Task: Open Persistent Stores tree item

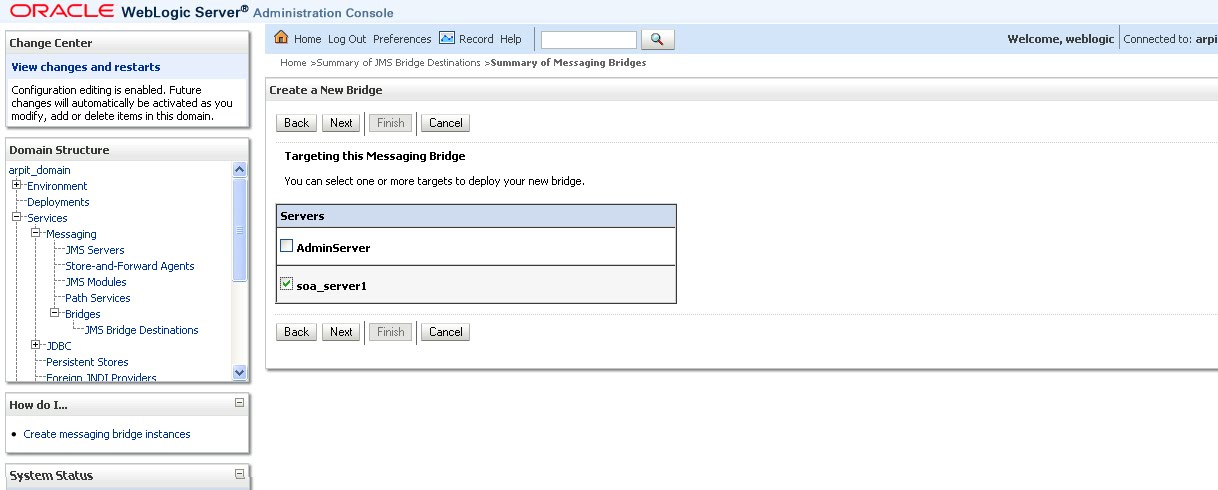Action: click(87, 362)
